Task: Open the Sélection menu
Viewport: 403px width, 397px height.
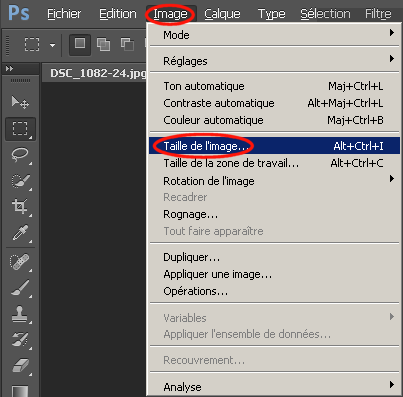Action: pyautogui.click(x=325, y=14)
